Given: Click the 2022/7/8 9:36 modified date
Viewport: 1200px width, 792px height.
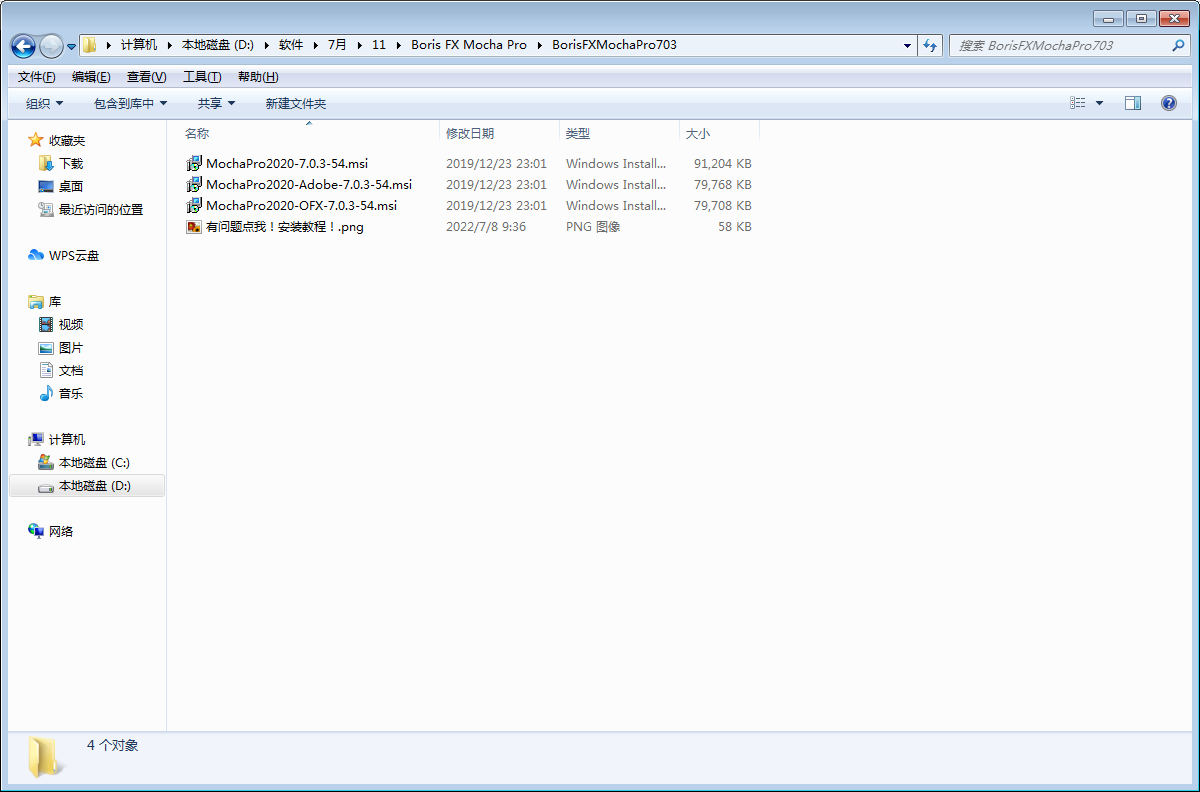Looking at the screenshot, I should point(486,227).
